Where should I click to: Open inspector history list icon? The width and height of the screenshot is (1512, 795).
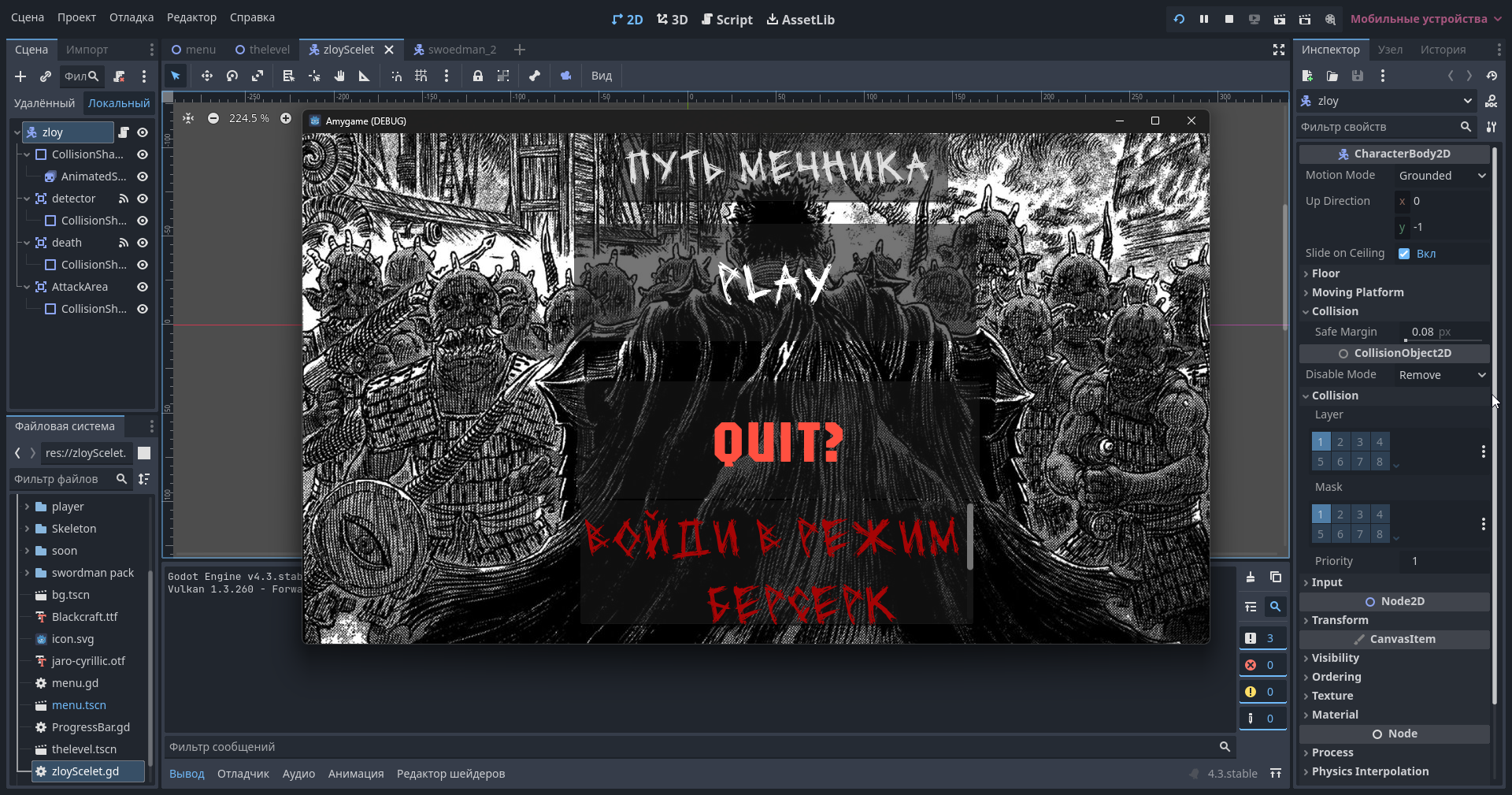click(x=1492, y=76)
